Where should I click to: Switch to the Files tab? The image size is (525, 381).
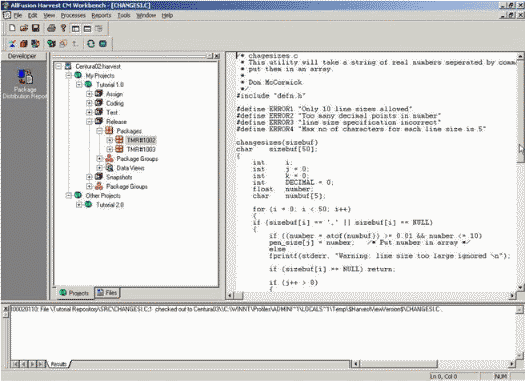coord(107,293)
